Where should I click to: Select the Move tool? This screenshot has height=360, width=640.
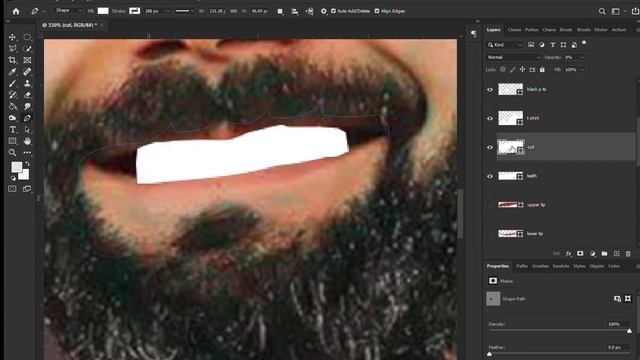click(13, 37)
